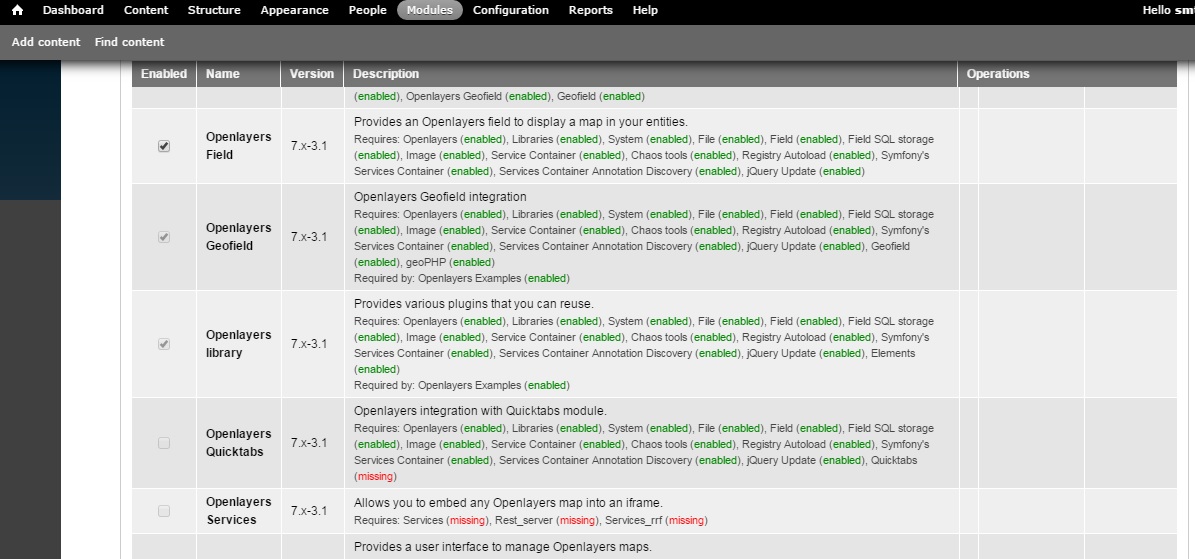The image size is (1195, 559).
Task: Click the Openlayers Services checkbox
Action: (x=164, y=511)
